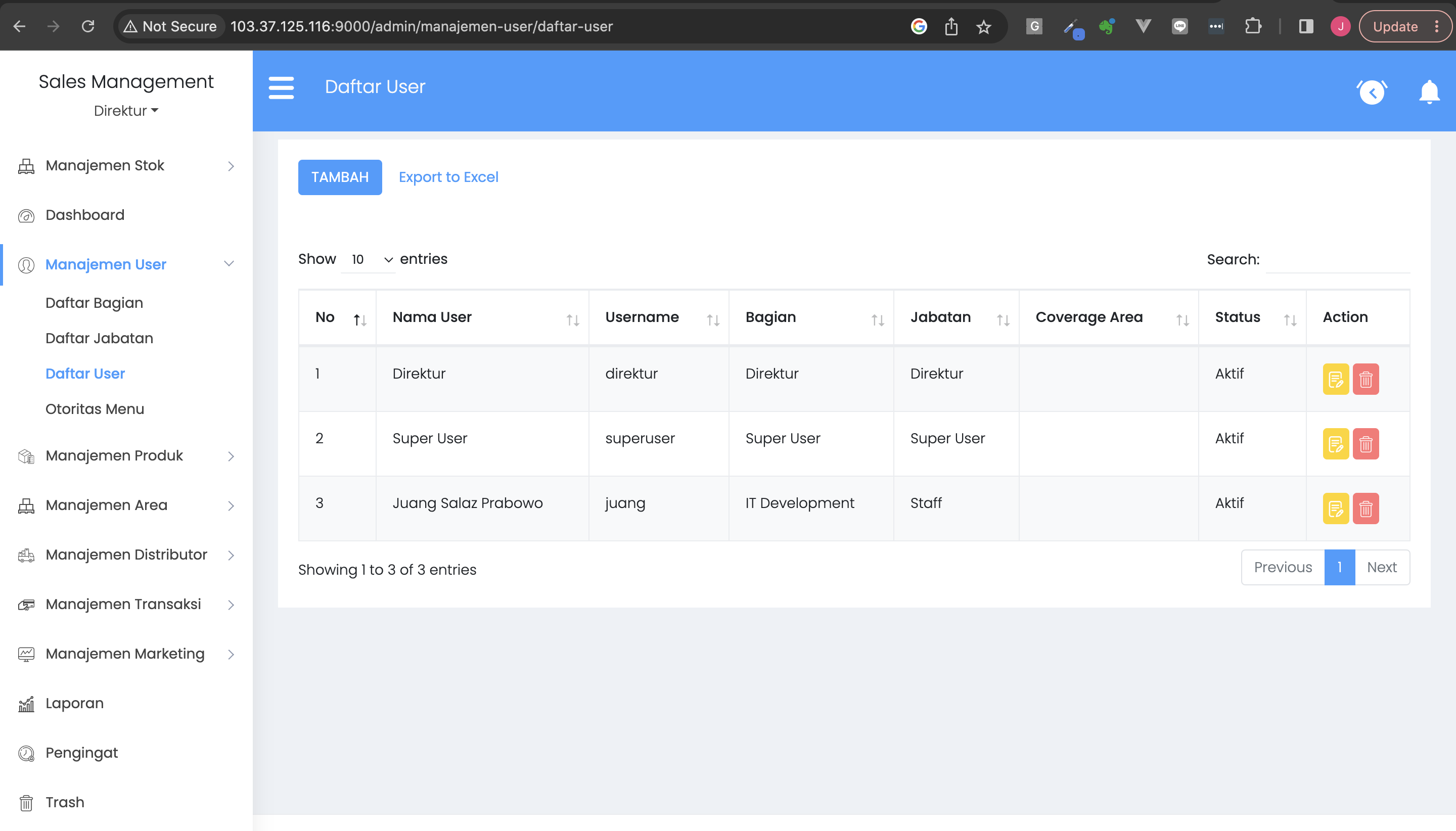Toggle sorting on Nama User column
Viewport: 1456px width, 831px height.
[572, 319]
